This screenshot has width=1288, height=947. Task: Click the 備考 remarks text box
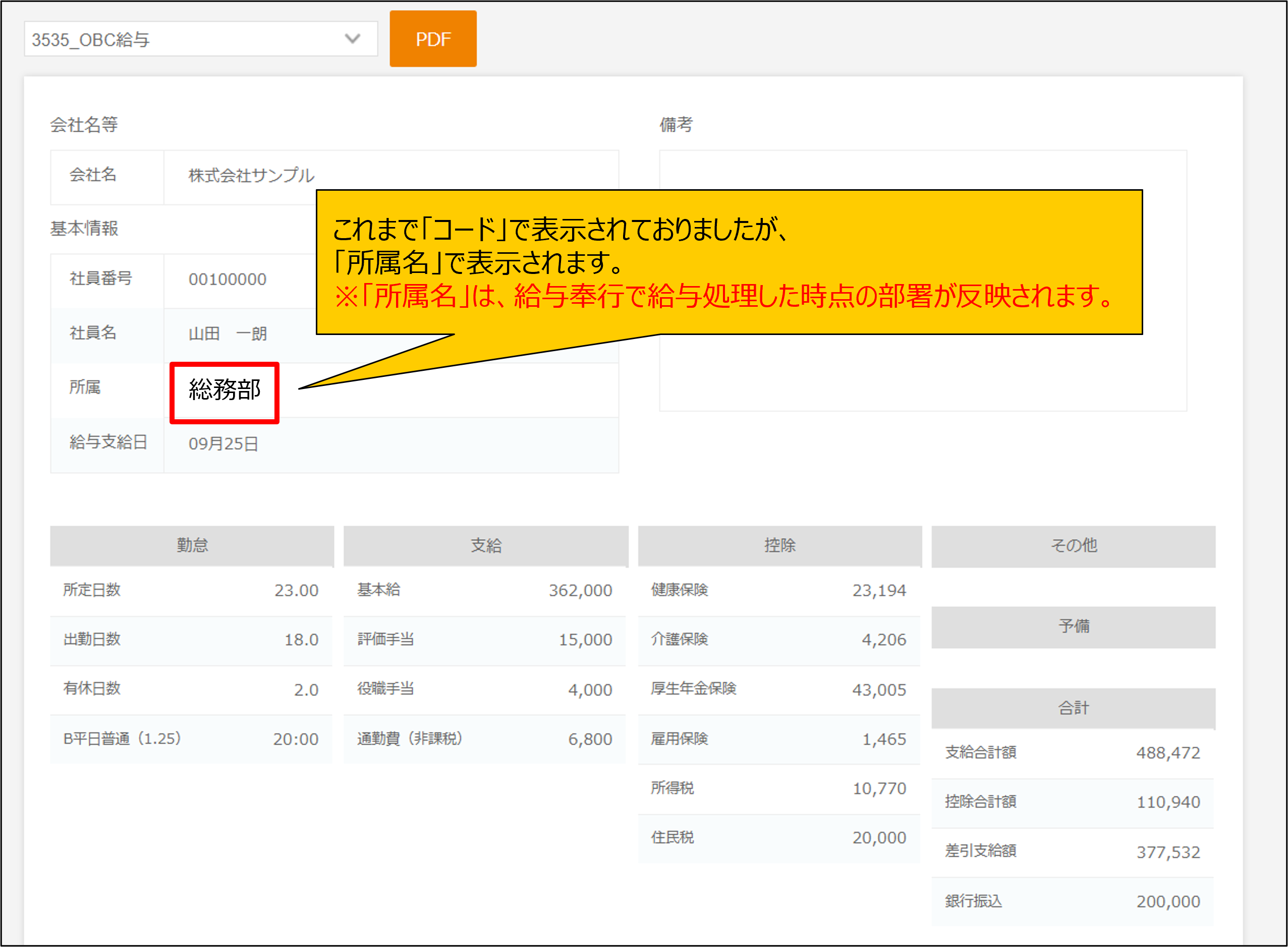(922, 373)
